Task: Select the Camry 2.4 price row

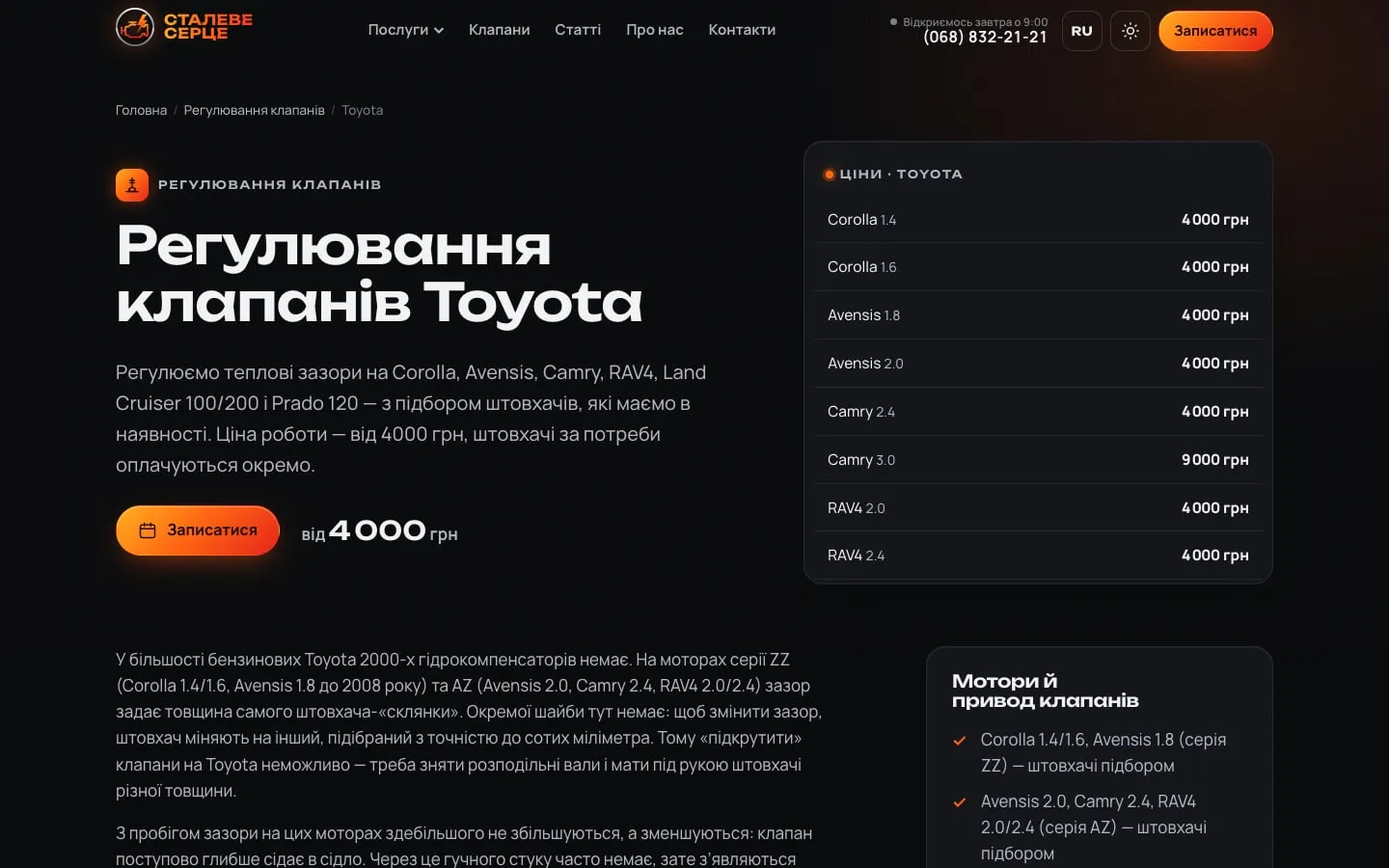Action: [1038, 412]
